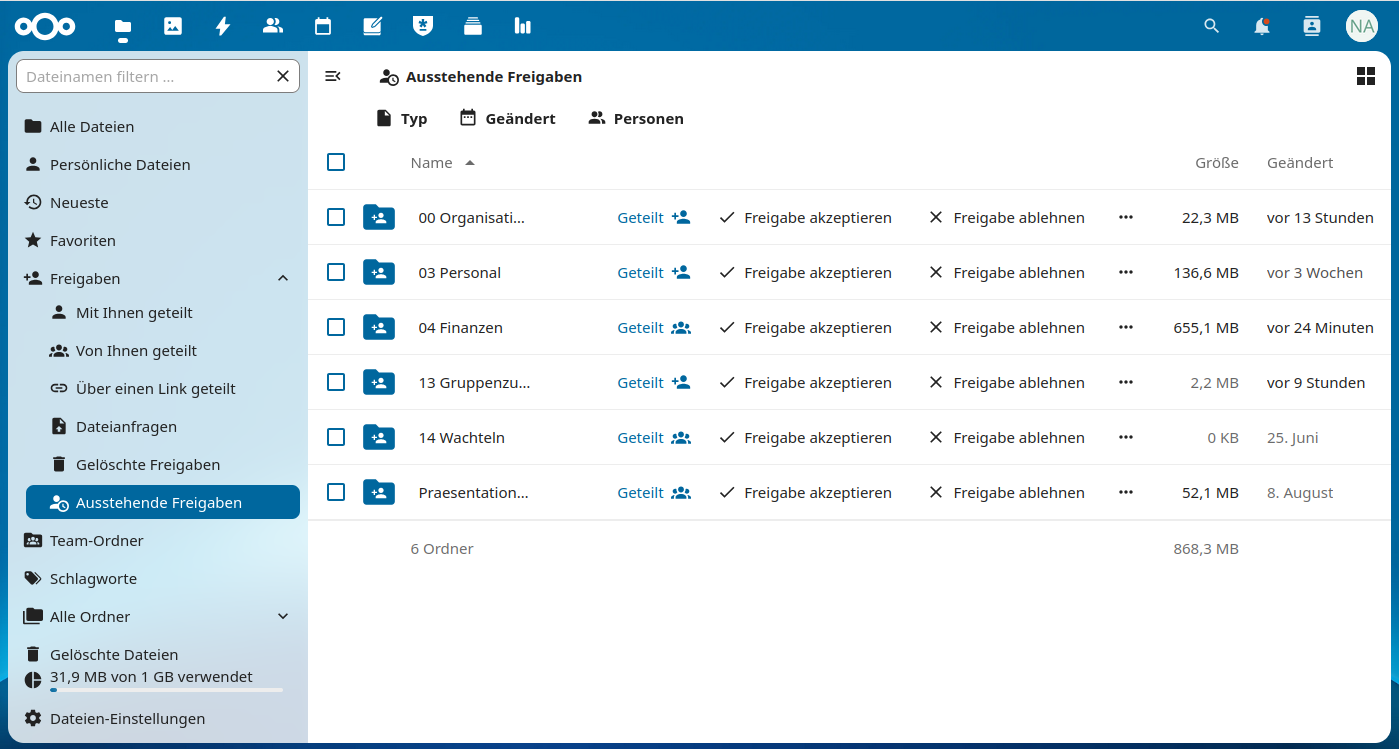Expand the Alle Ordner tree
Viewport: 1399px width, 749px height.
[x=283, y=616]
